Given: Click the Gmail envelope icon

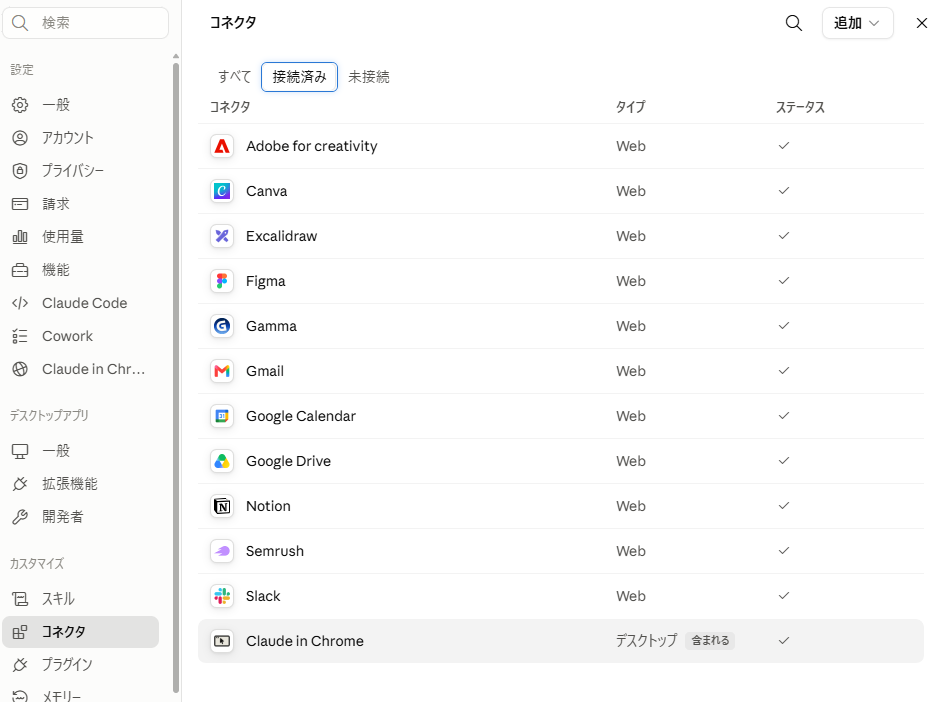Looking at the screenshot, I should coord(222,371).
